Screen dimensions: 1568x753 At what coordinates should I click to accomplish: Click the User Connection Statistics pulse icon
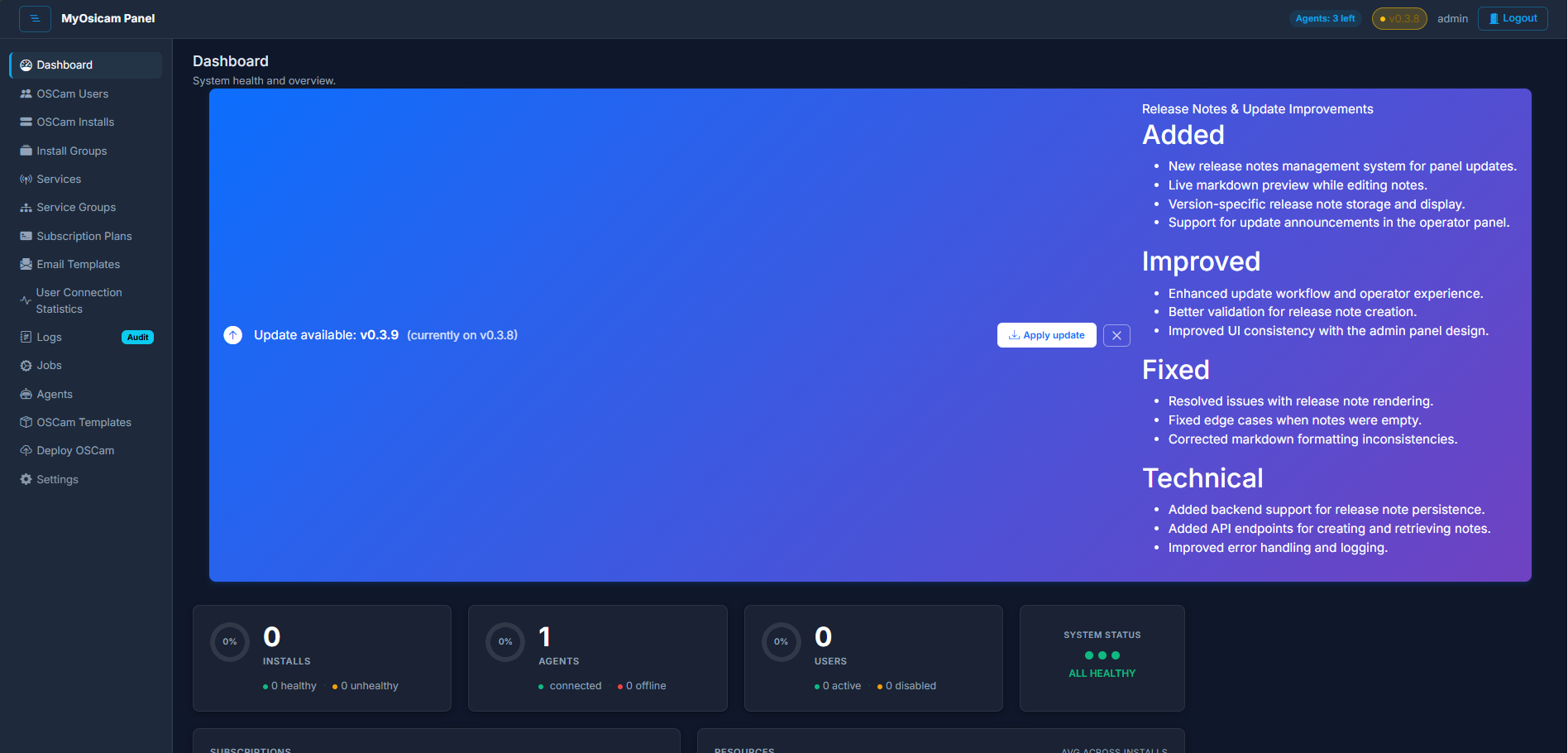pyautogui.click(x=26, y=300)
